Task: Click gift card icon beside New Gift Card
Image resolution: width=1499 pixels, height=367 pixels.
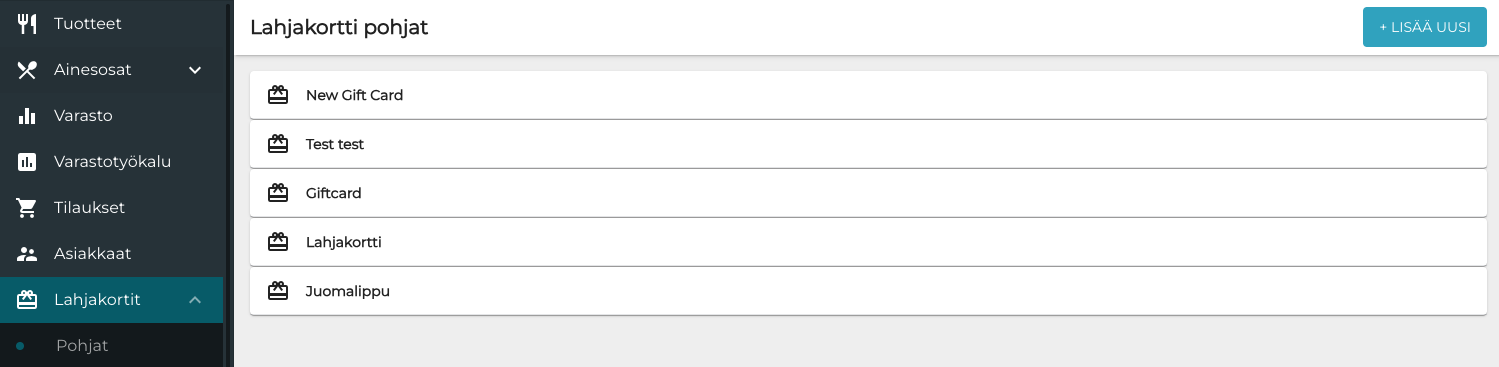Action: (x=278, y=95)
